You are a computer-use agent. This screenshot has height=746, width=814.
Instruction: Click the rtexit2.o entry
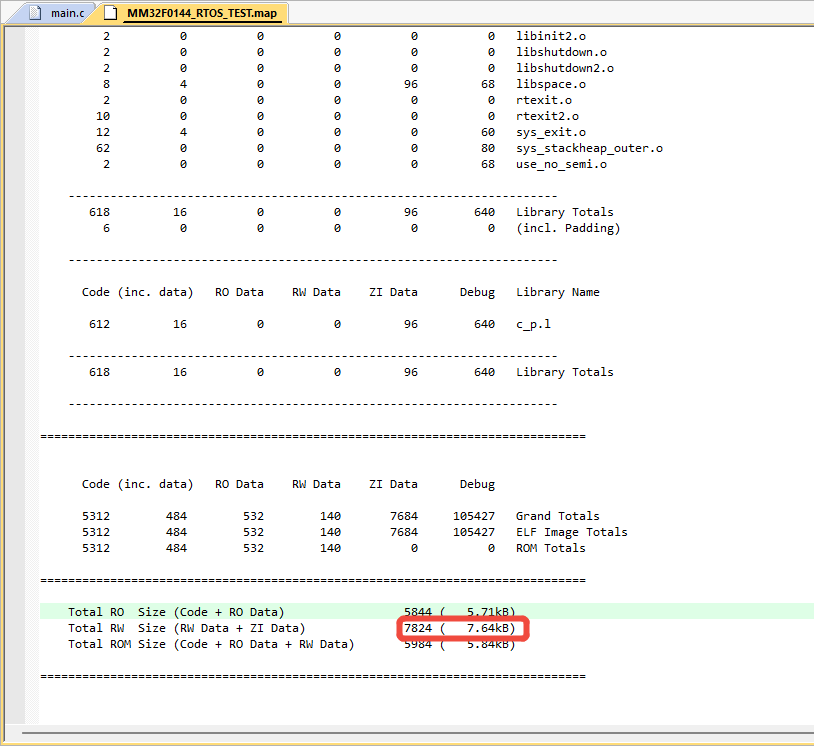click(547, 116)
